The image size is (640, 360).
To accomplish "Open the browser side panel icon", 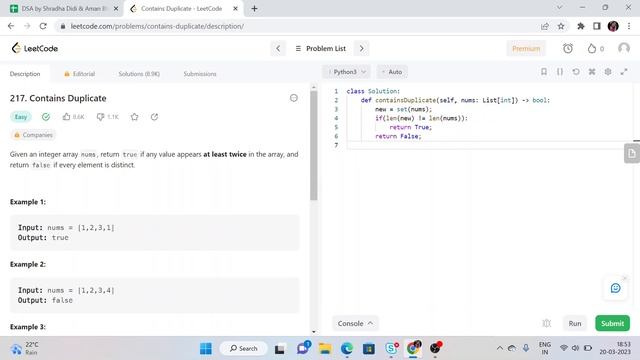I will point(597,26).
